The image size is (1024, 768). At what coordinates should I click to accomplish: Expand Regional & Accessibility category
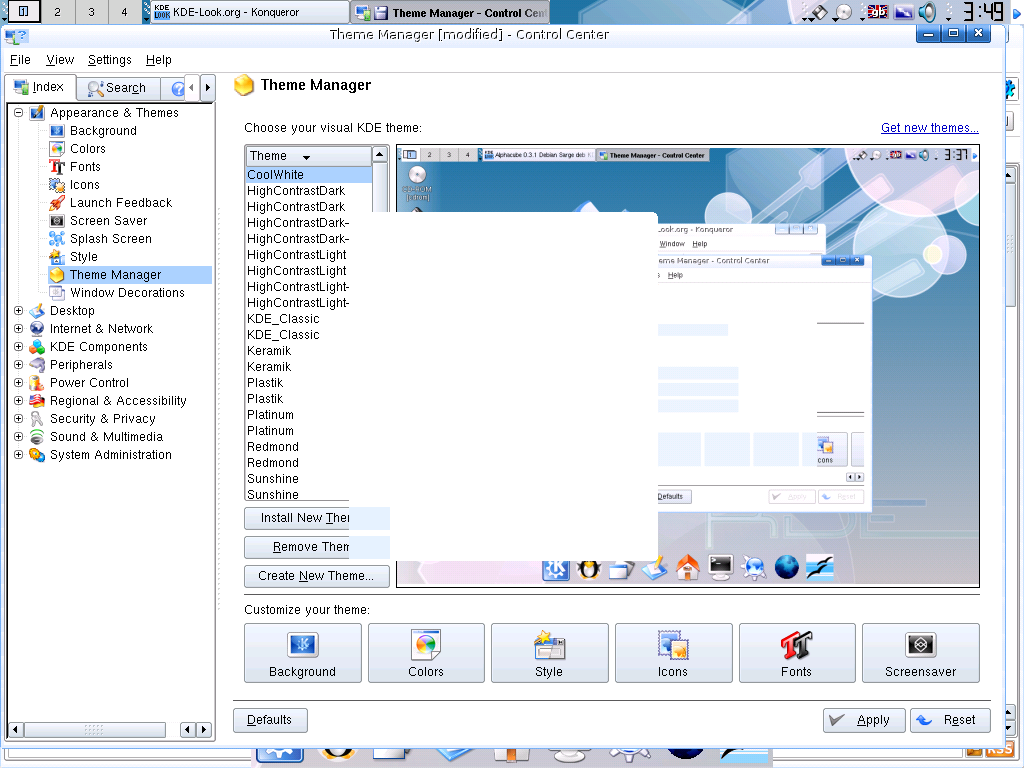(x=18, y=400)
